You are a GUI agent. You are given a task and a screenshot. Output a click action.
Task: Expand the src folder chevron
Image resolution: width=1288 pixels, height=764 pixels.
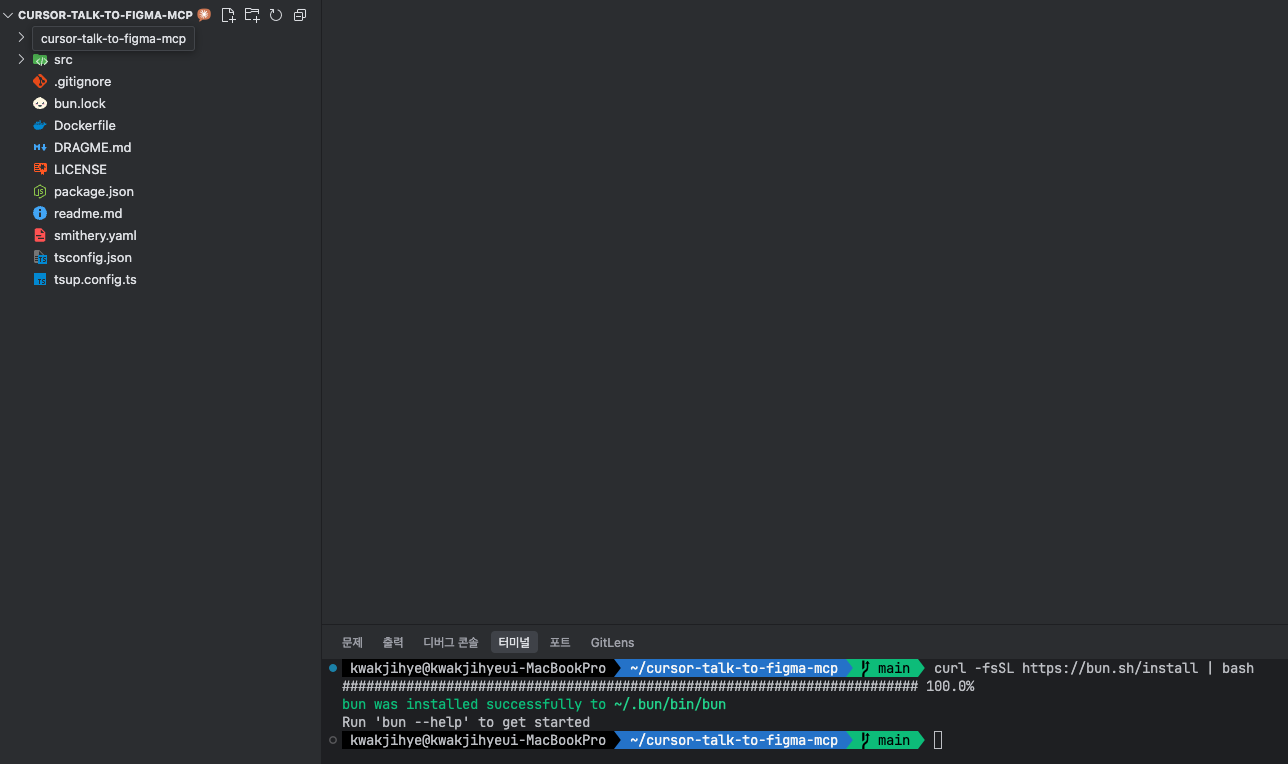(x=21, y=59)
